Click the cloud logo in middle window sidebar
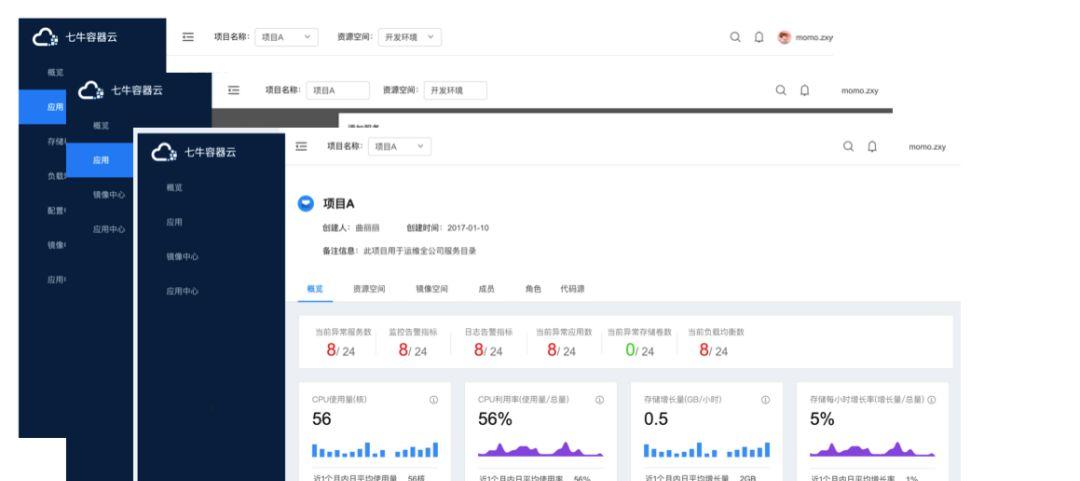This screenshot has height=481, width=1080. (x=91, y=90)
